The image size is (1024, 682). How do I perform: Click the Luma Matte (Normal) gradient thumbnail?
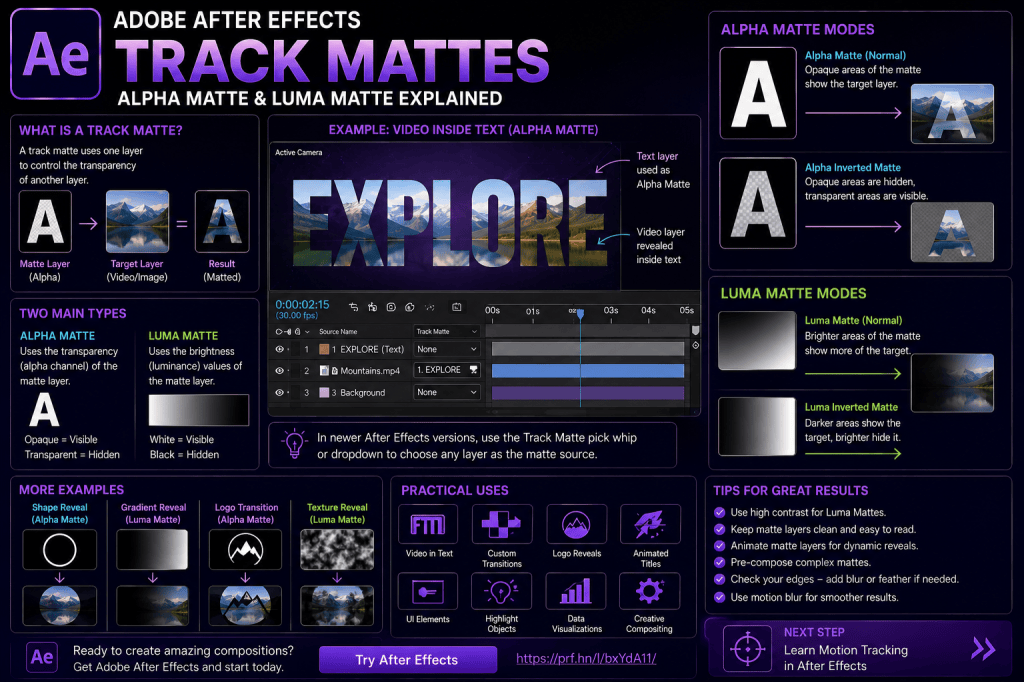757,341
